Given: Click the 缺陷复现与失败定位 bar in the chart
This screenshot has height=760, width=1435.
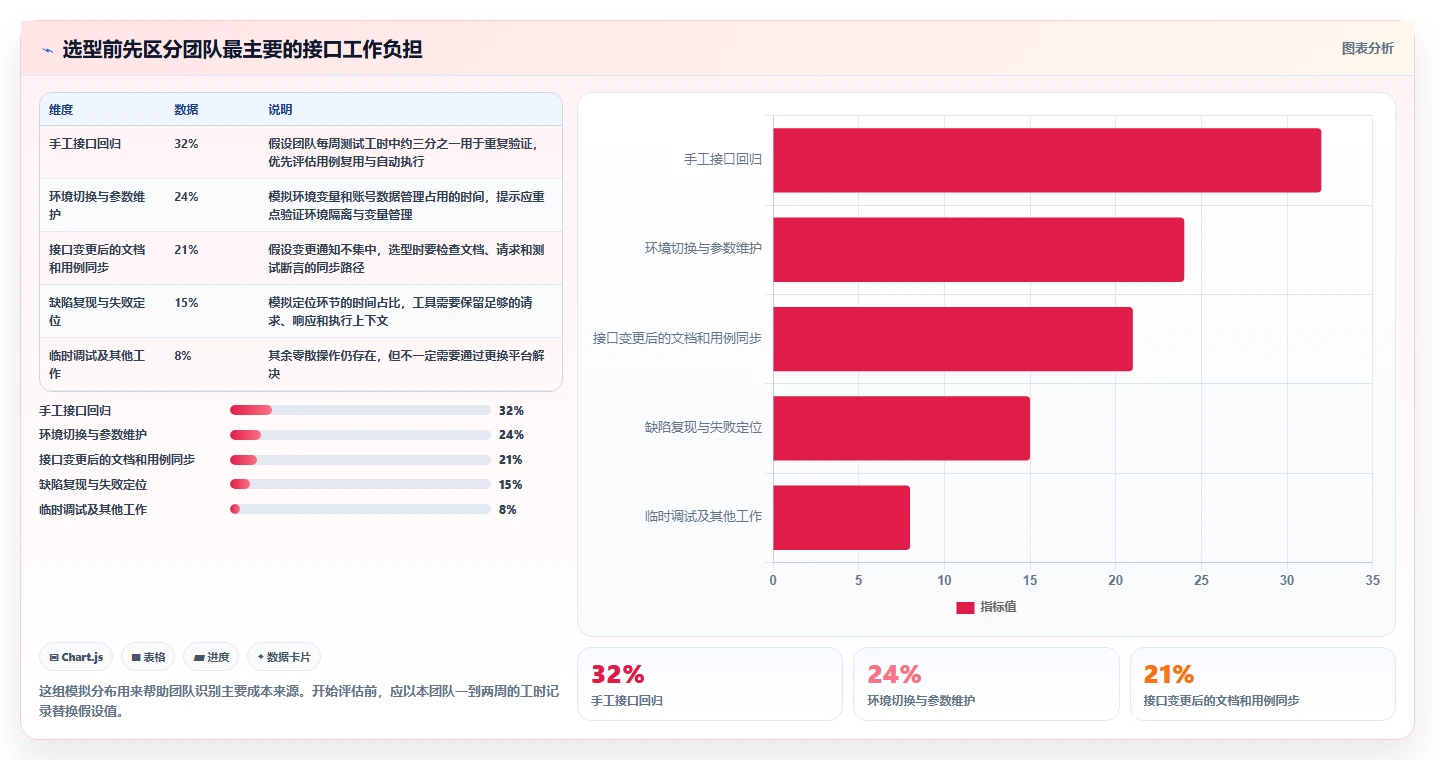Looking at the screenshot, I should (x=901, y=428).
